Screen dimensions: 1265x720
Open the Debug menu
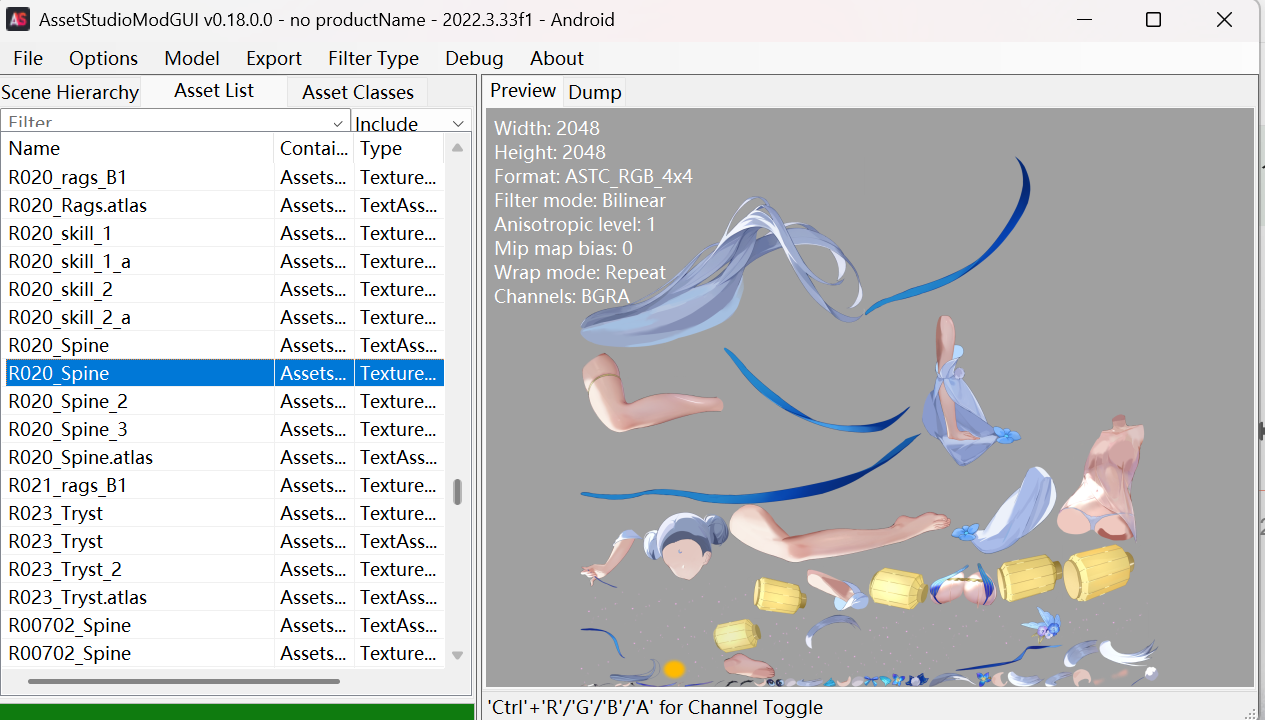tap(474, 58)
